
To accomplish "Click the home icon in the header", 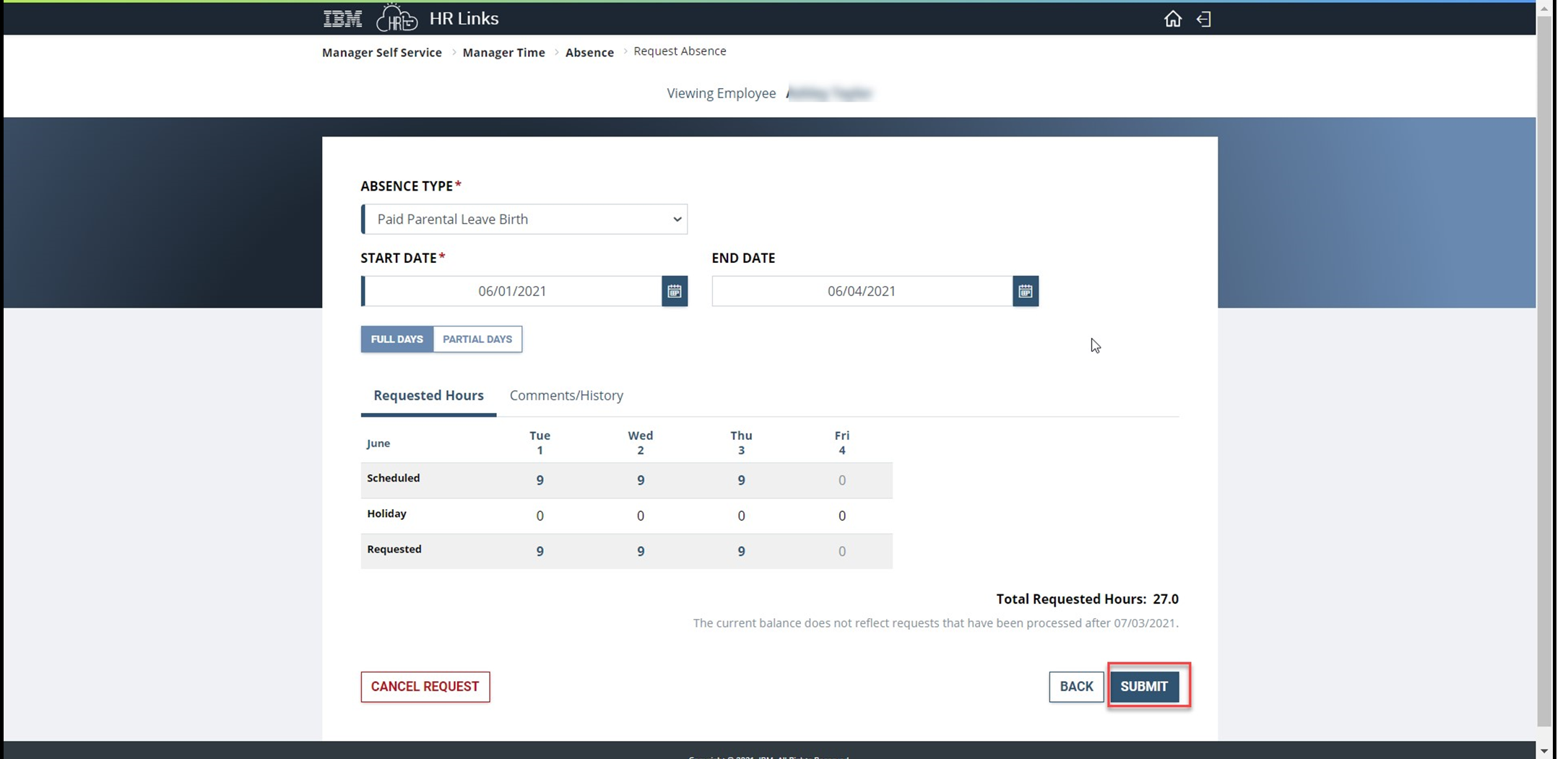I will (1172, 19).
